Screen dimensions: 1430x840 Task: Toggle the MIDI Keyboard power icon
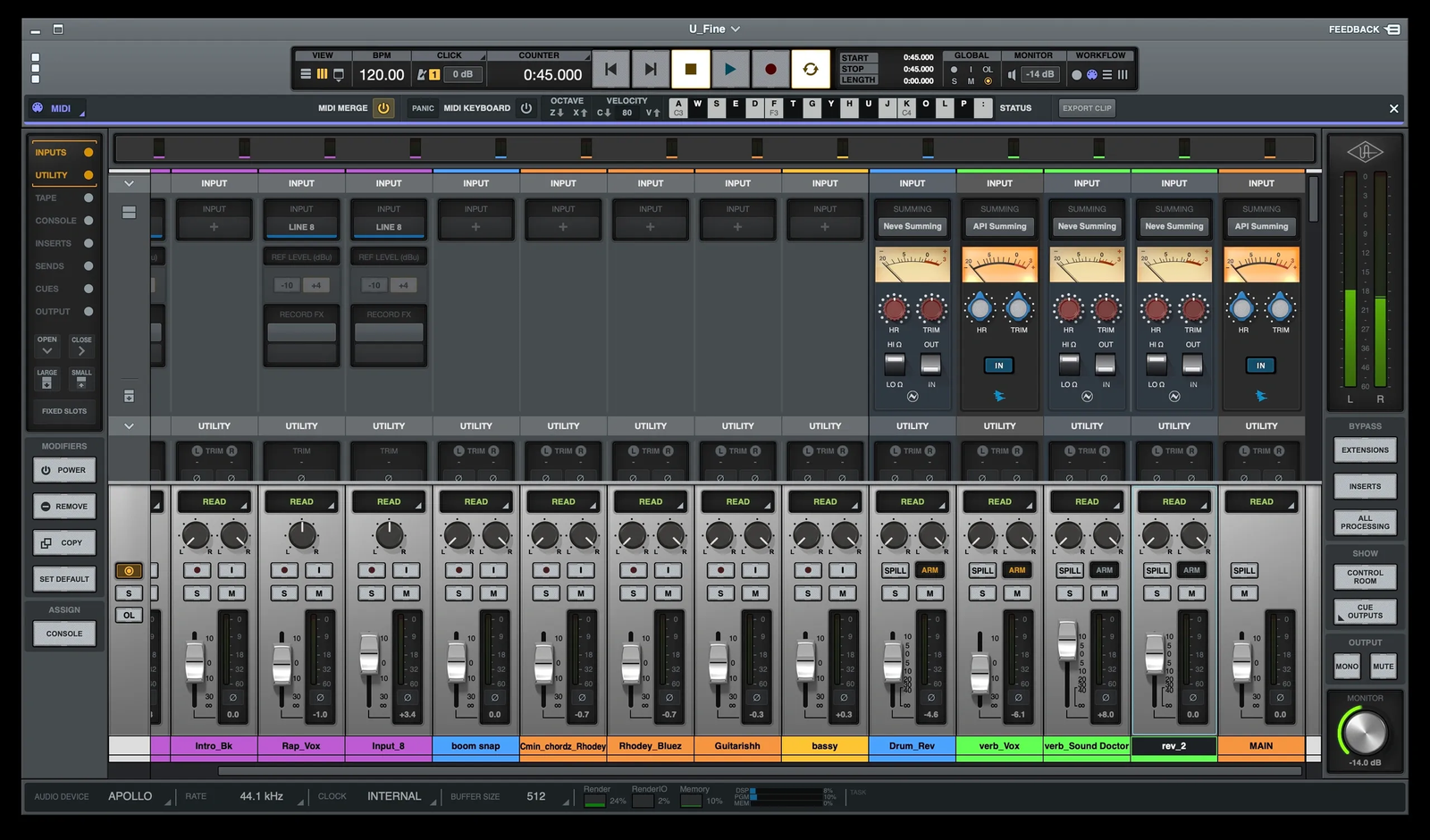(x=526, y=108)
